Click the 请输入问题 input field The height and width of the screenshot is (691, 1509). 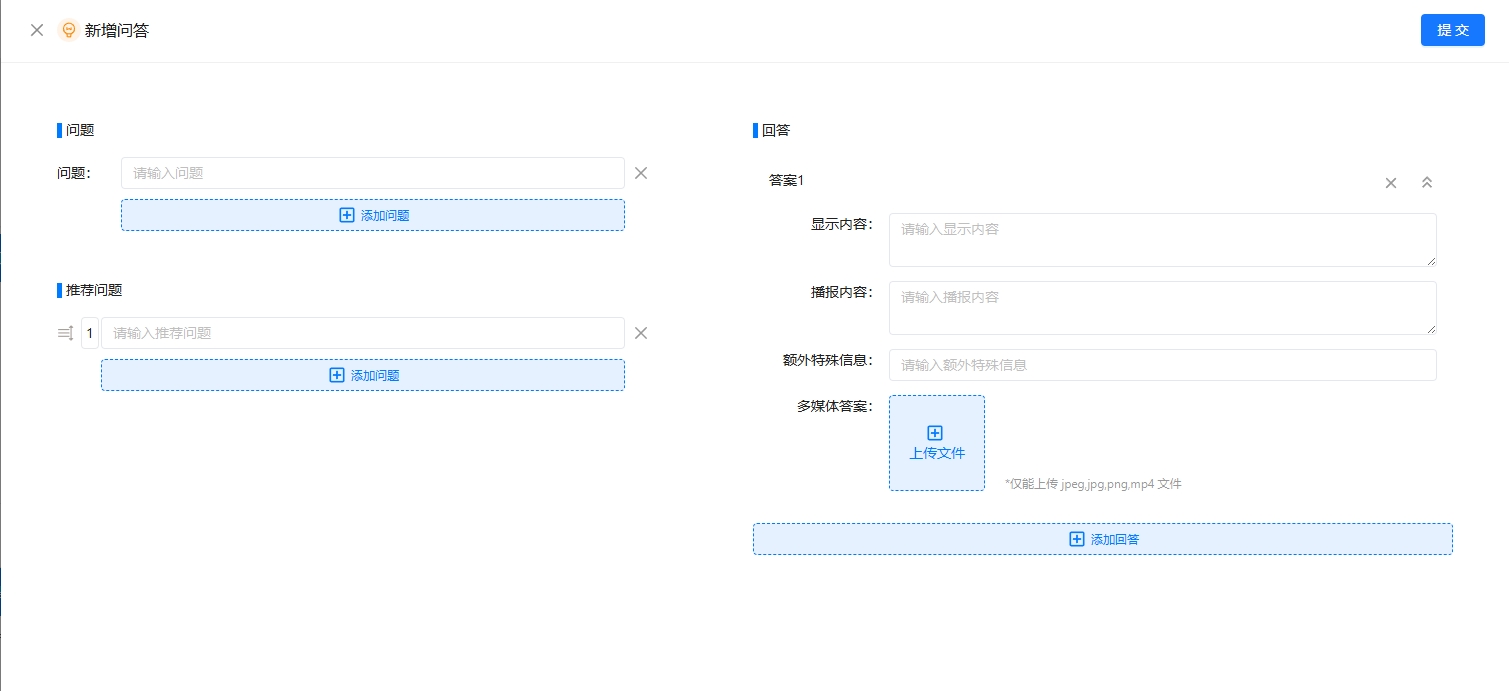(372, 173)
